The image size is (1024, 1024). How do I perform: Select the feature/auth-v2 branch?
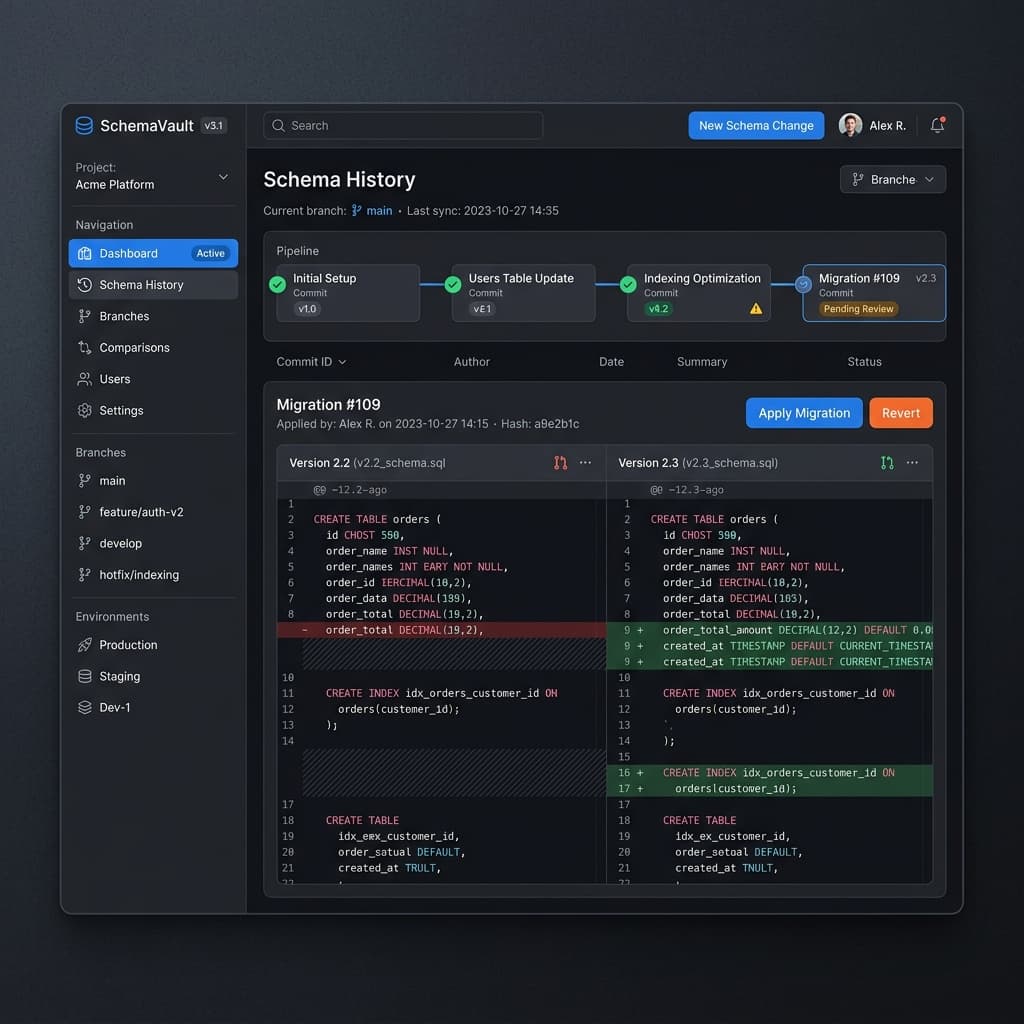[153, 512]
